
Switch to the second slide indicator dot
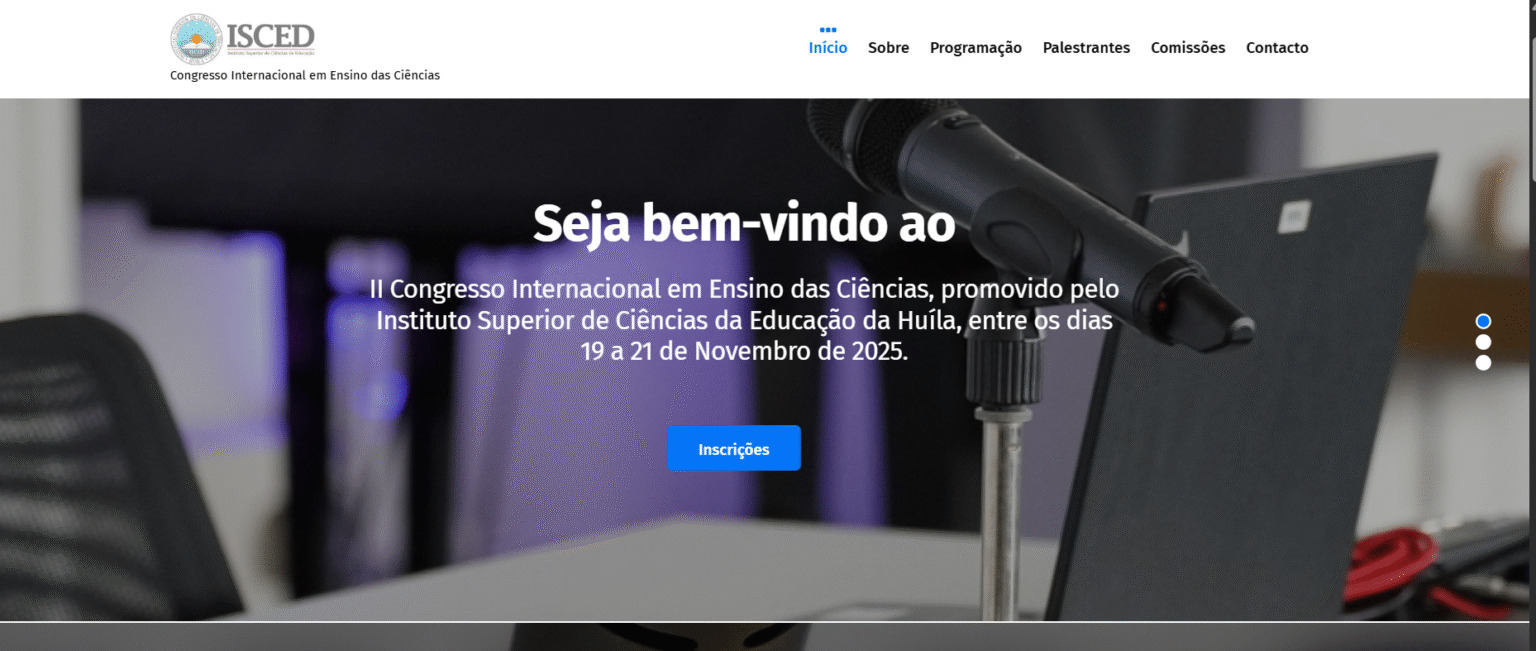coord(1483,342)
